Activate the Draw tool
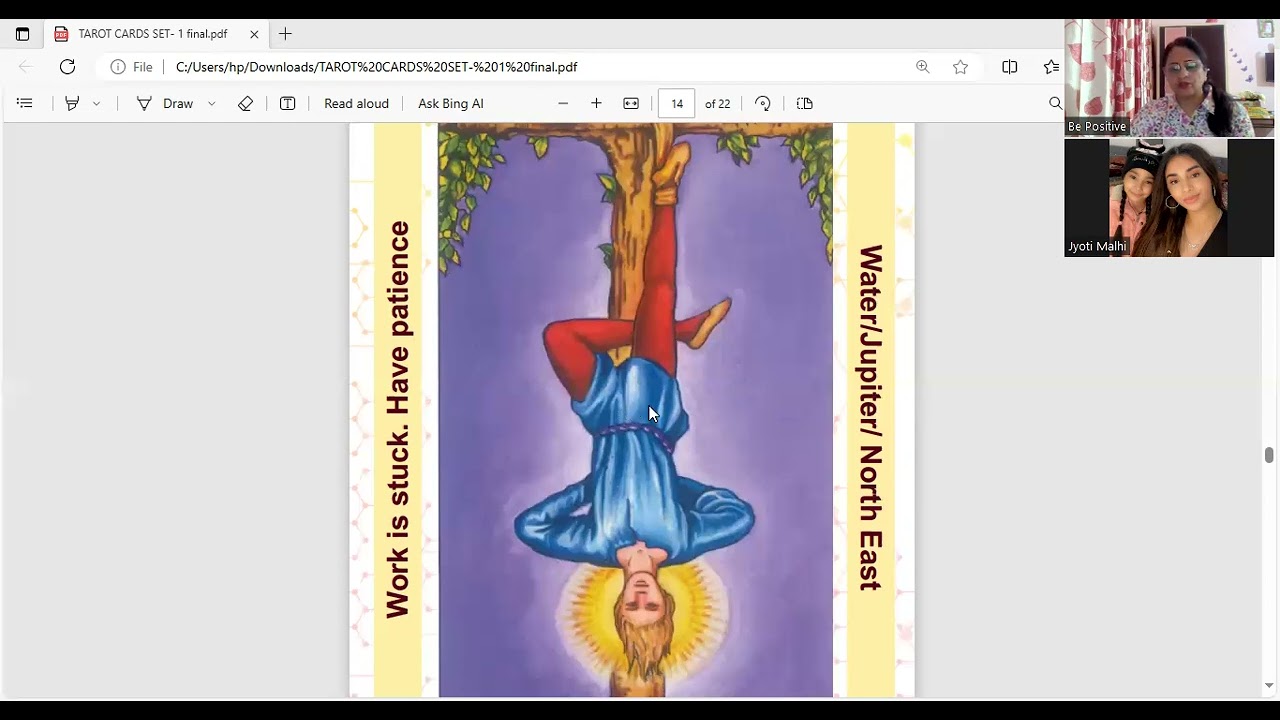1280x720 pixels. 164,103
